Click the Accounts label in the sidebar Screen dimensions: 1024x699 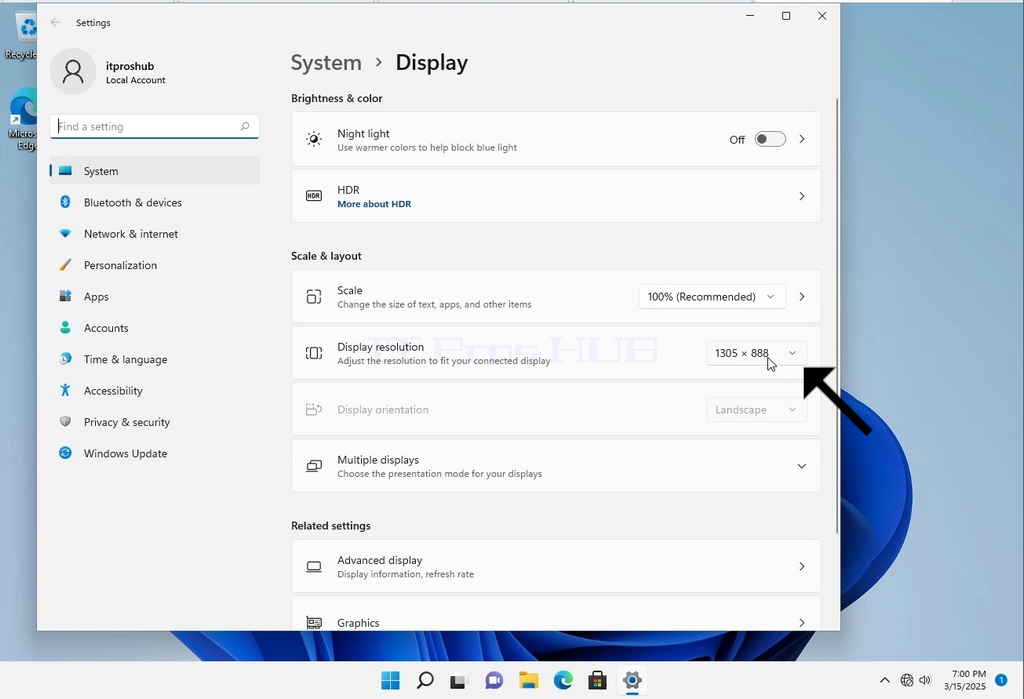(106, 328)
